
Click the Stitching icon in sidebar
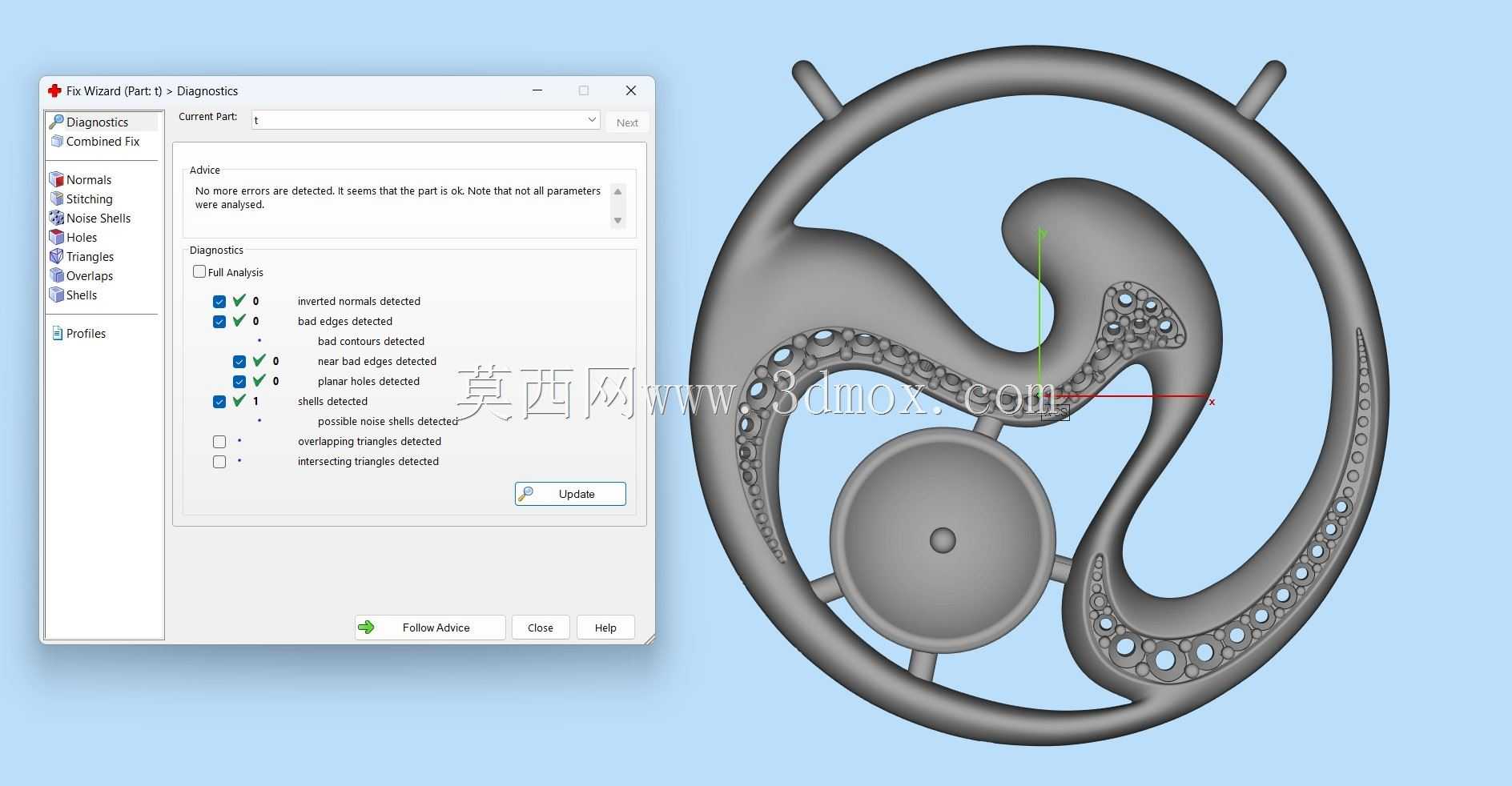[x=56, y=199]
